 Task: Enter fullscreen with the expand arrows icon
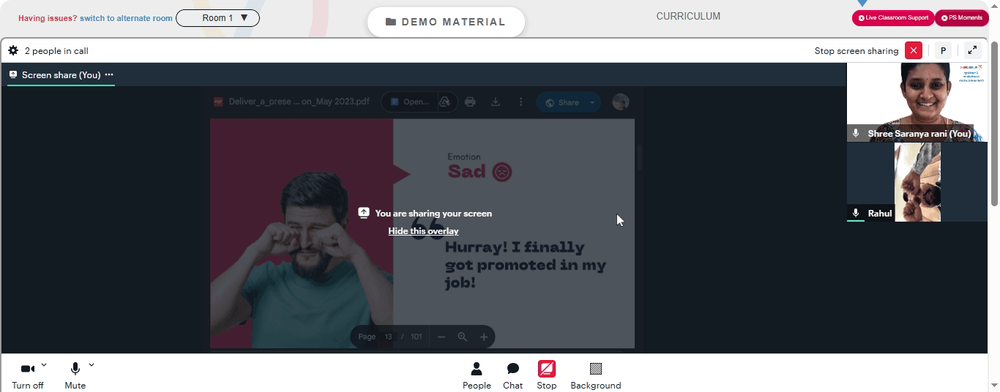pos(973,50)
